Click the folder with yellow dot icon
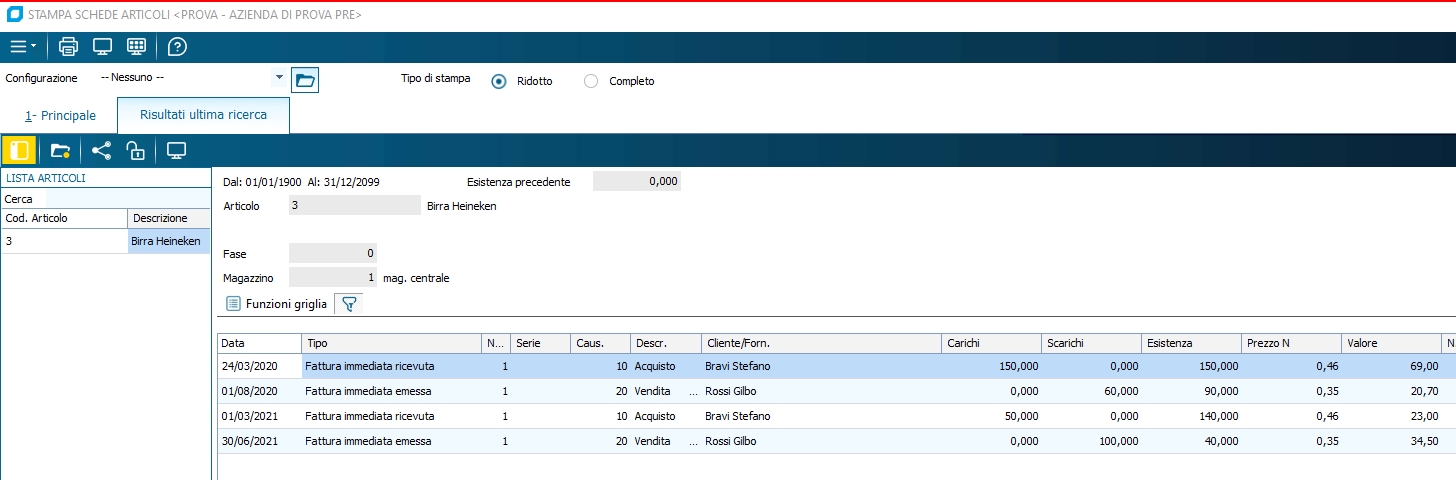1456x480 pixels. tap(60, 151)
